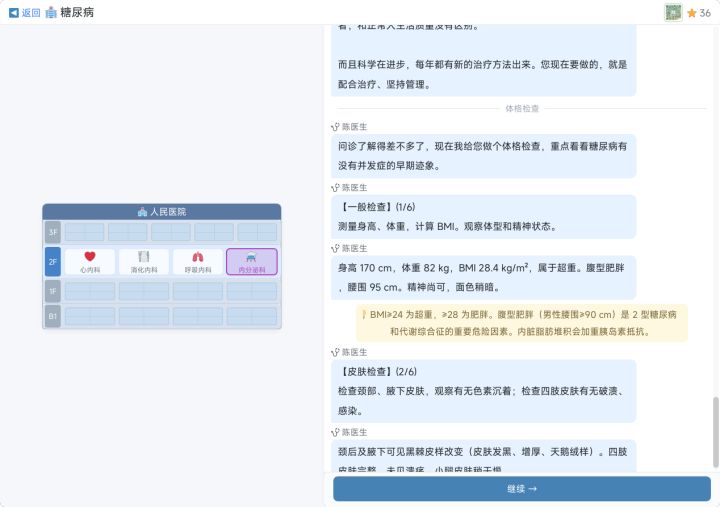Click the 【一般检查】(1/6) message
The height and width of the screenshot is (507, 720).
[x=484, y=217]
